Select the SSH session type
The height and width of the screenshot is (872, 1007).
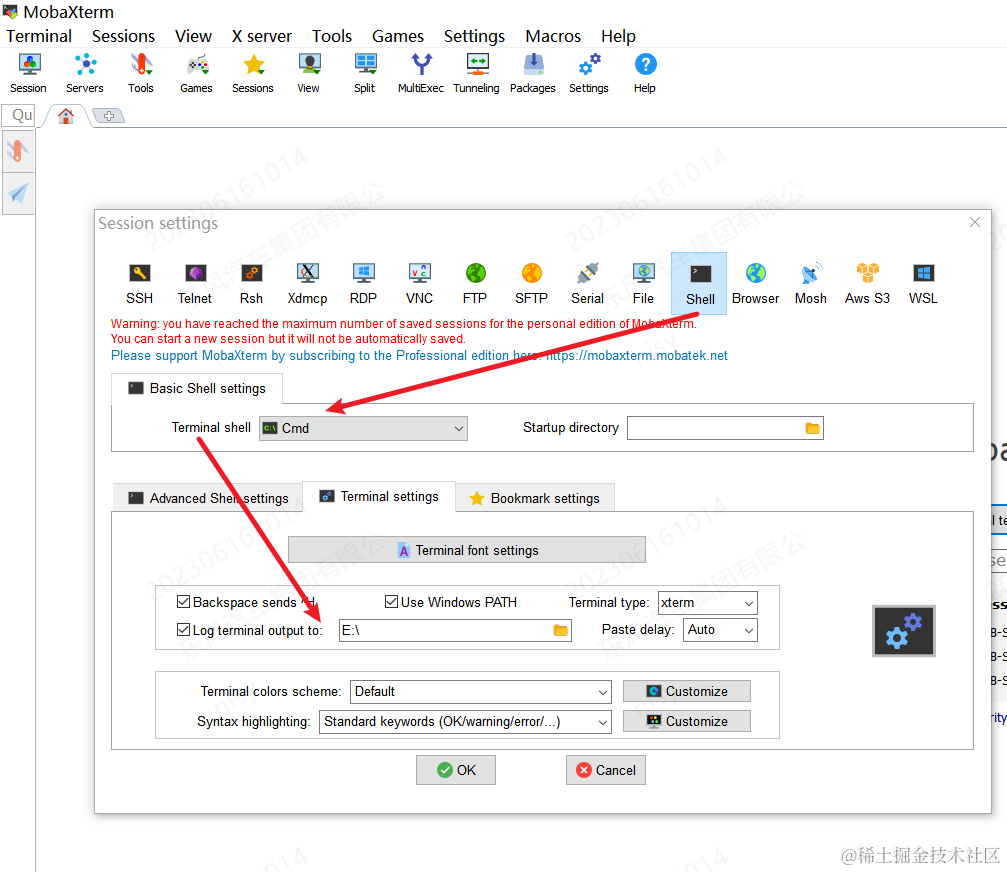pos(139,283)
